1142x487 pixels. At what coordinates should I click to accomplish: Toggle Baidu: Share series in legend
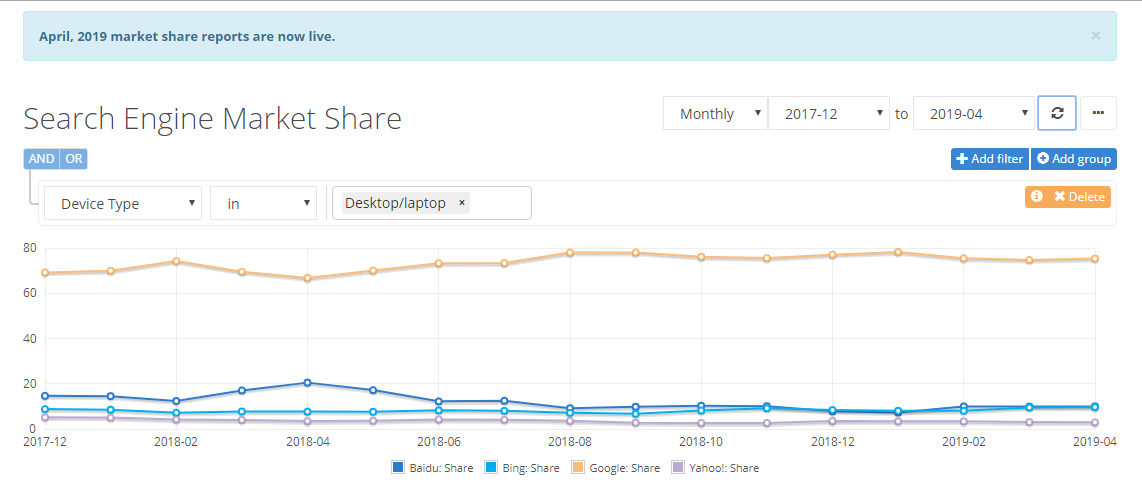[x=433, y=468]
